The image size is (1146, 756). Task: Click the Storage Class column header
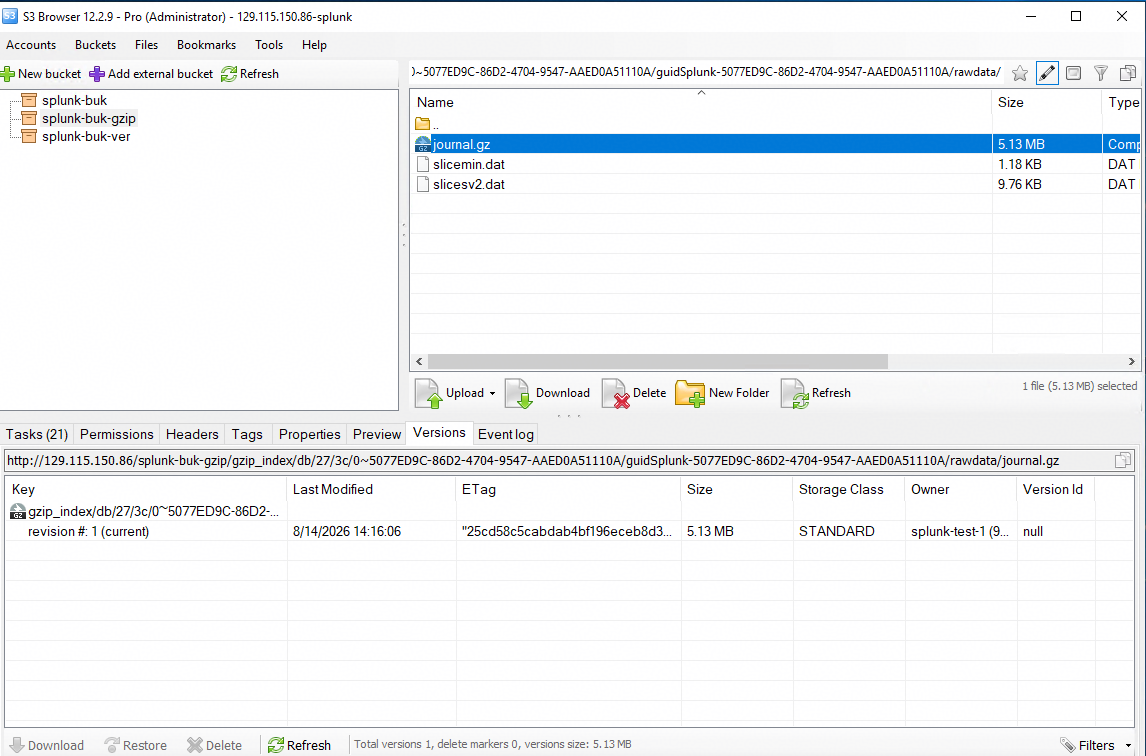click(x=849, y=489)
